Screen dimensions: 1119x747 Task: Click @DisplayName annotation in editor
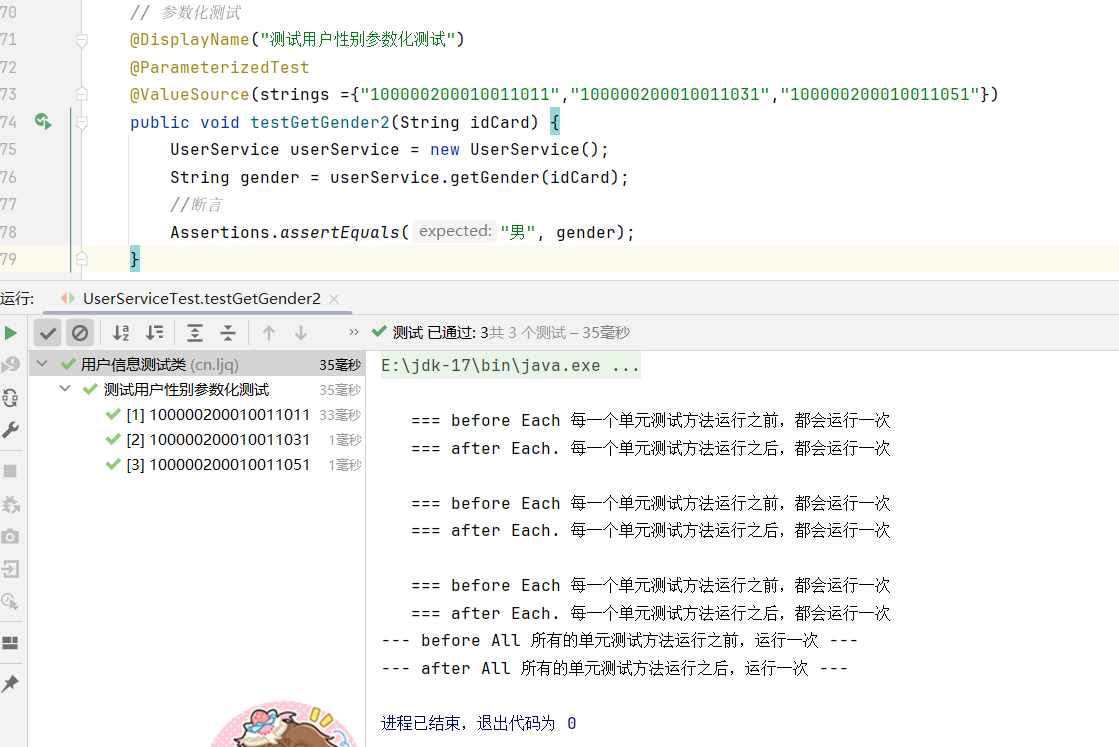click(189, 39)
